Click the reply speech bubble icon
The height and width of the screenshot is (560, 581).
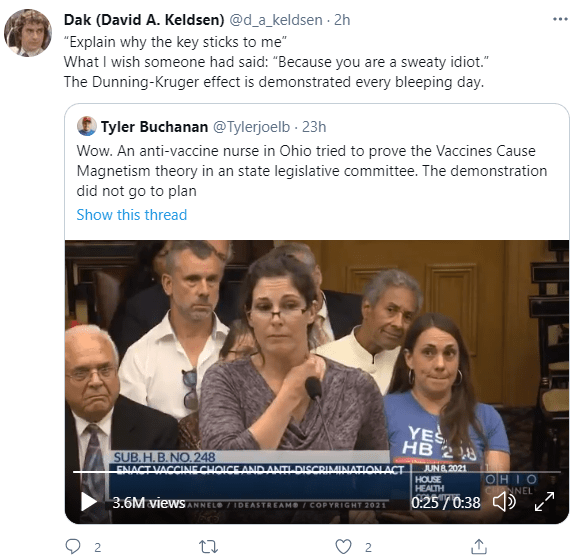73,546
